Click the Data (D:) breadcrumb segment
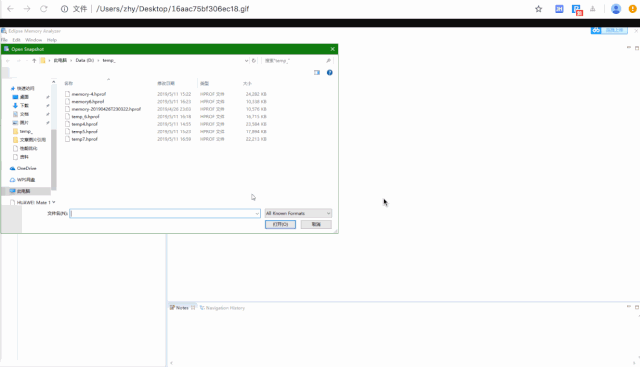 click(x=84, y=60)
